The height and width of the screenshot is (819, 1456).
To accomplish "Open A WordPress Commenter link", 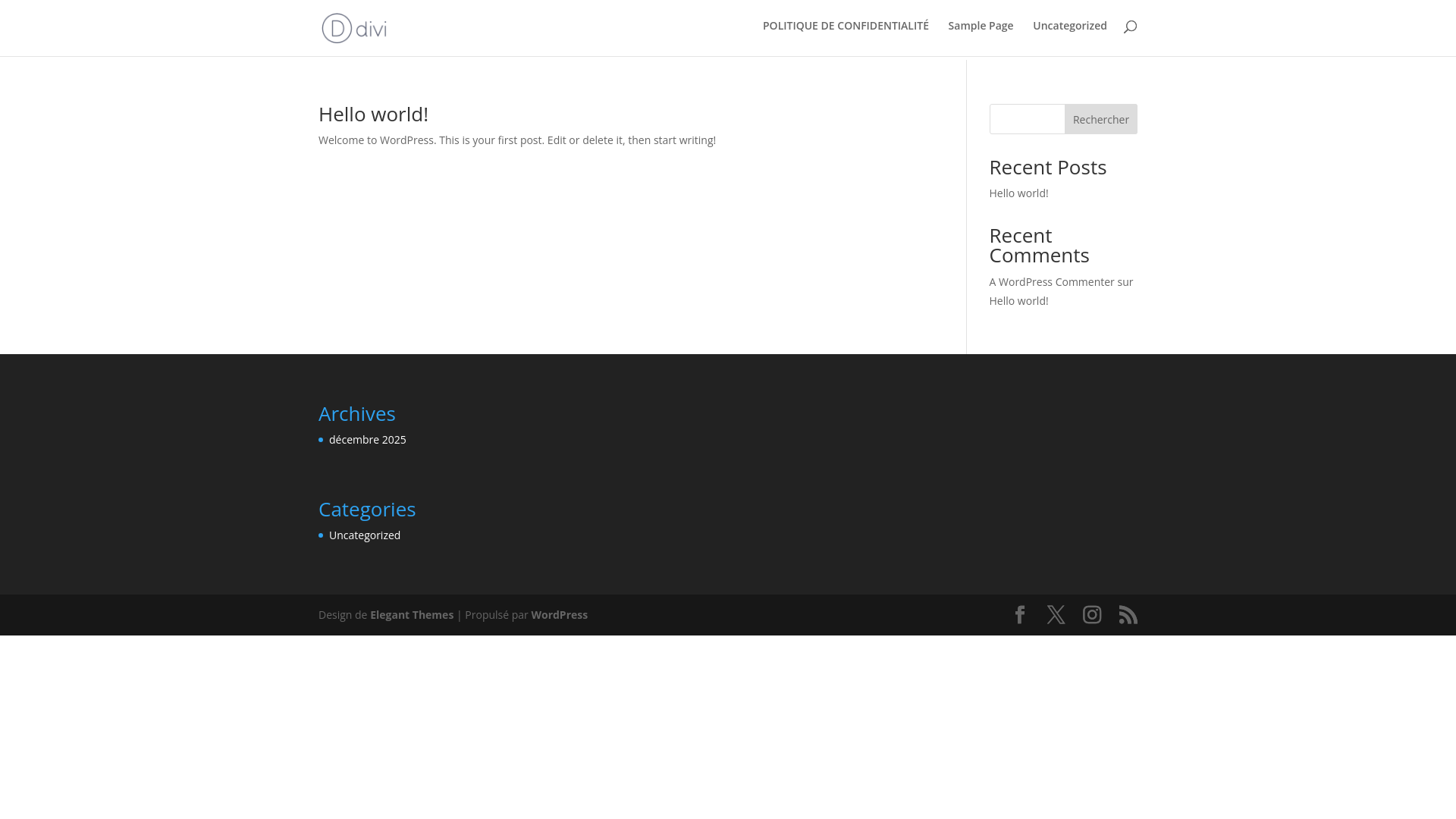I will point(1052,282).
